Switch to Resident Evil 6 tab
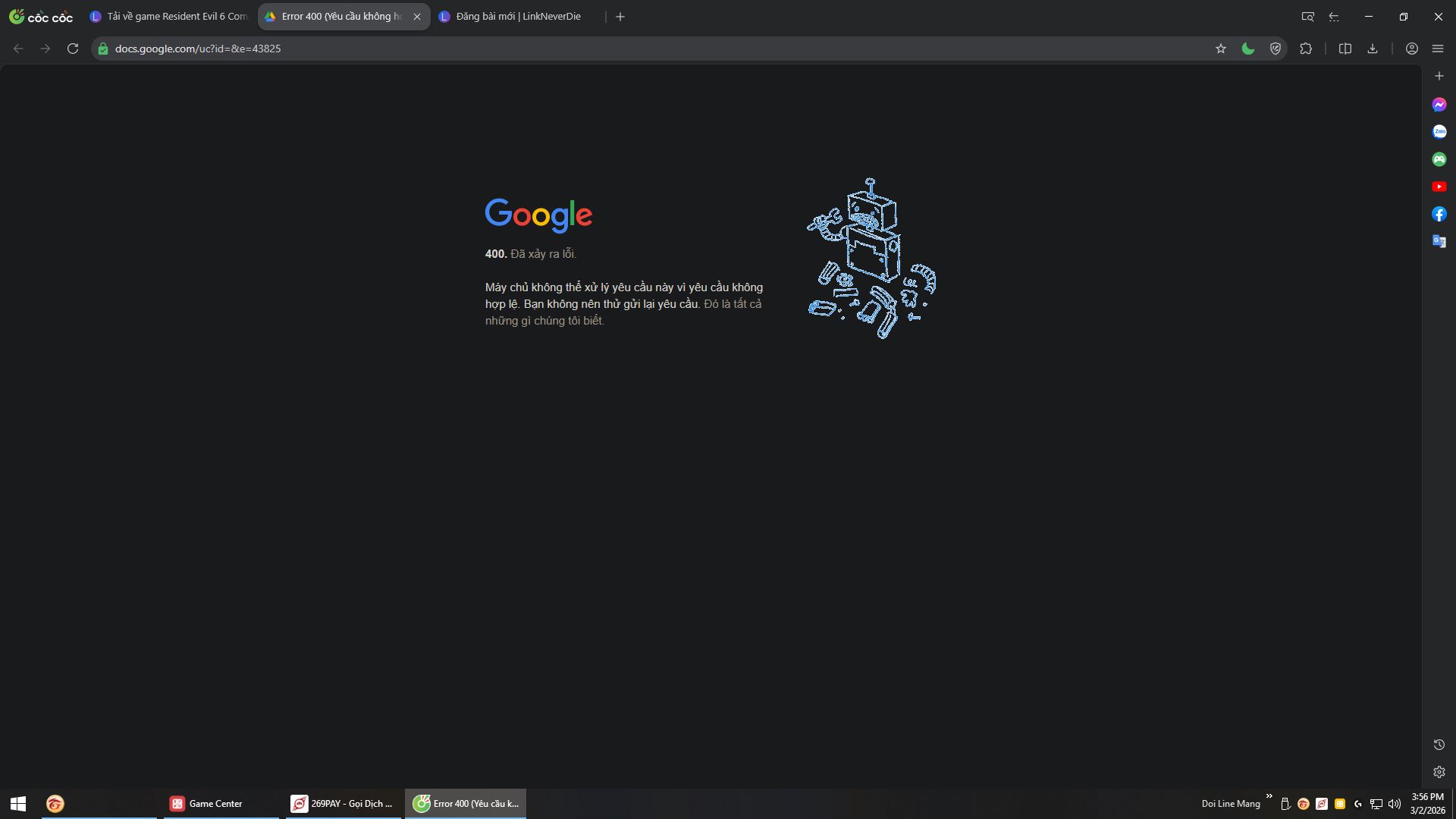Screen dimensions: 1456x819 click(x=170, y=17)
